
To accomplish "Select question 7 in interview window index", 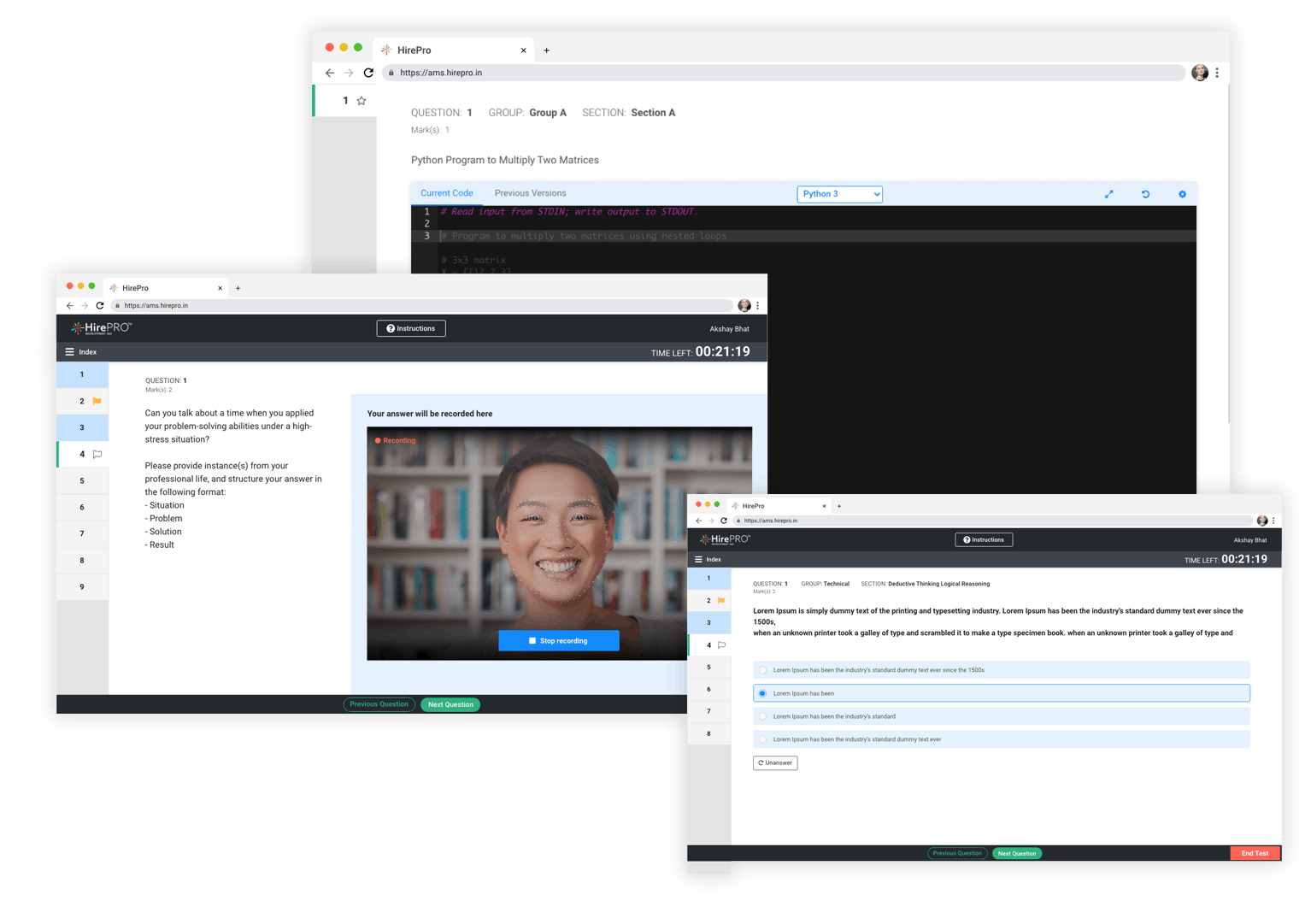I will pyautogui.click(x=82, y=533).
